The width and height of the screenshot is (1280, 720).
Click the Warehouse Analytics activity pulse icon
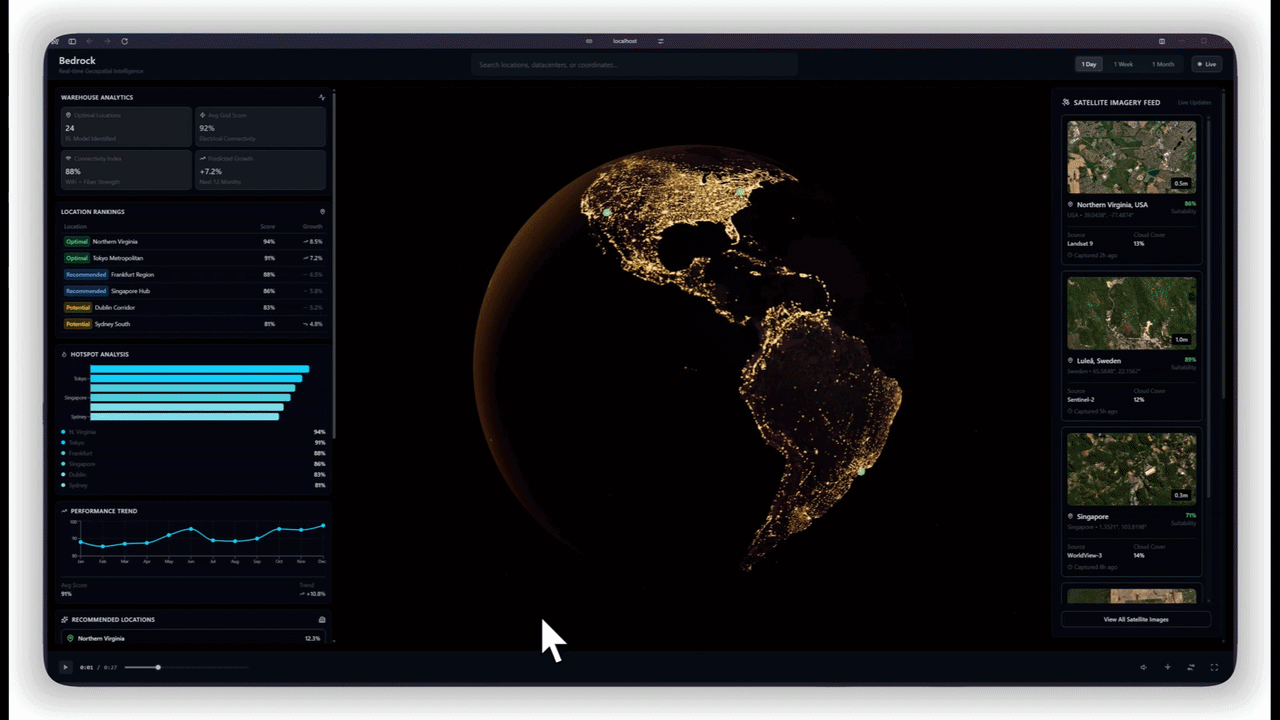tap(322, 98)
